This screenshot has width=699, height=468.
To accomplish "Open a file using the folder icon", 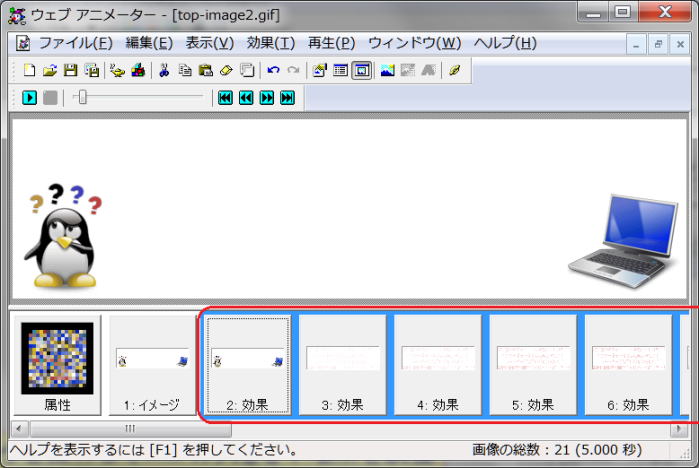I will 50,70.
